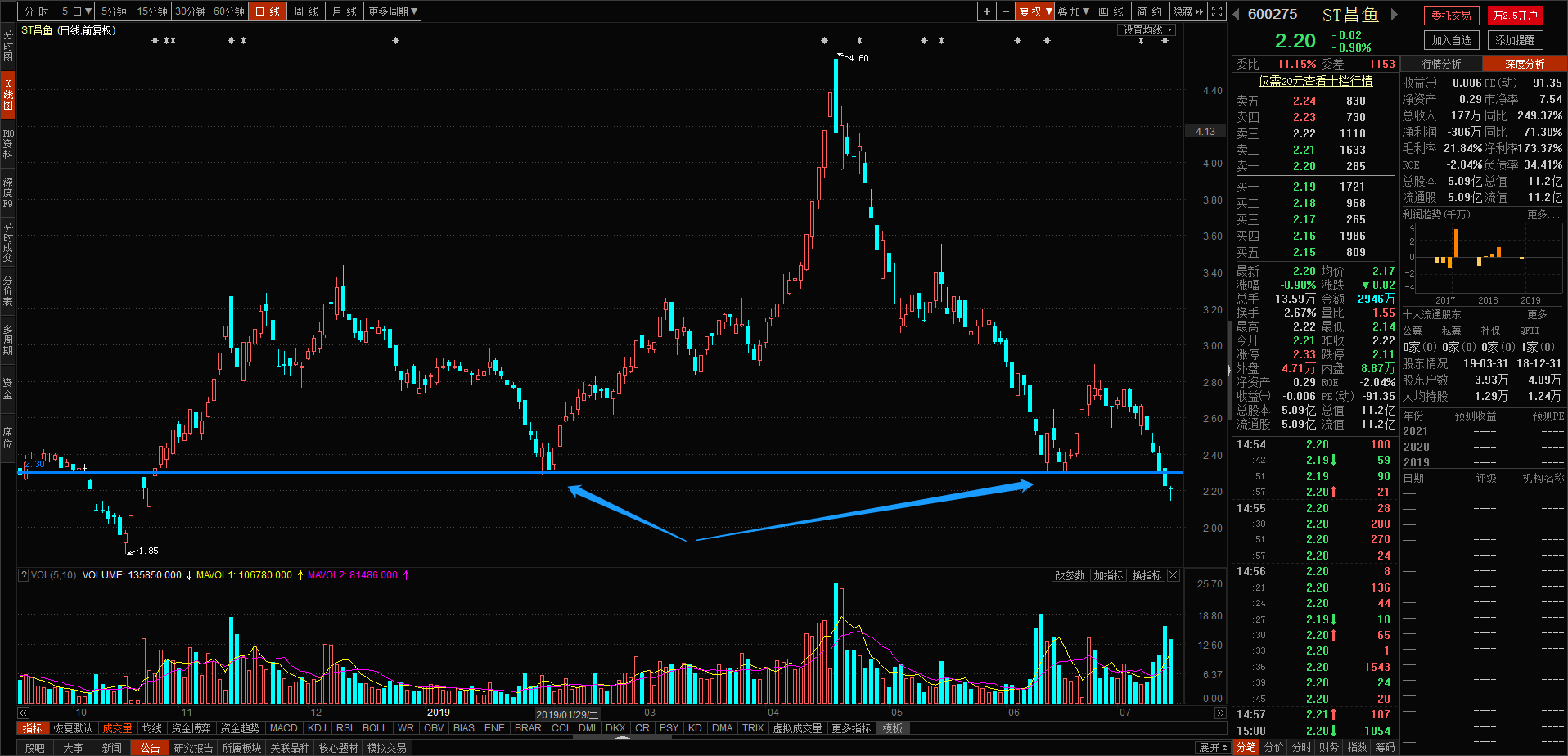Open 研究报告 bottom tab
This screenshot has width=1568, height=756.
(193, 748)
